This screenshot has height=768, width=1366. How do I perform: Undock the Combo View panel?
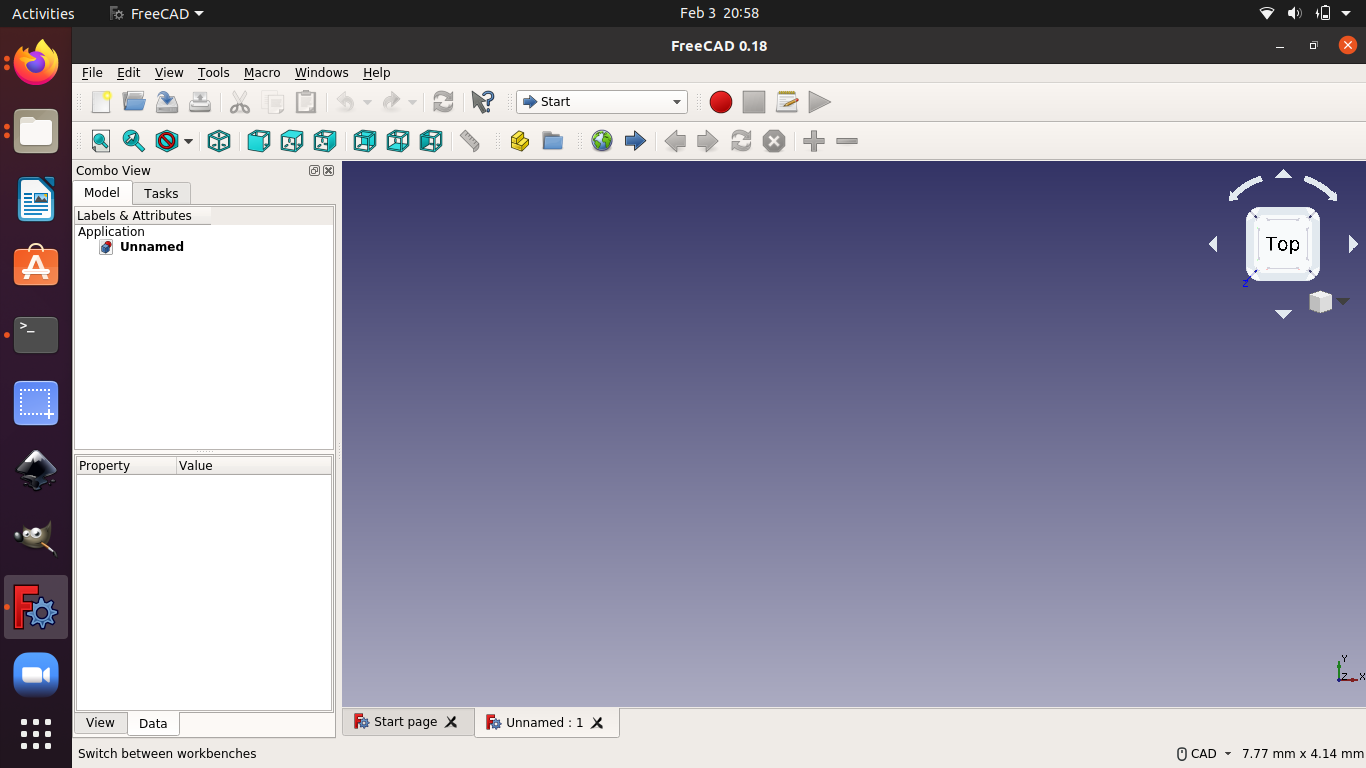[314, 171]
